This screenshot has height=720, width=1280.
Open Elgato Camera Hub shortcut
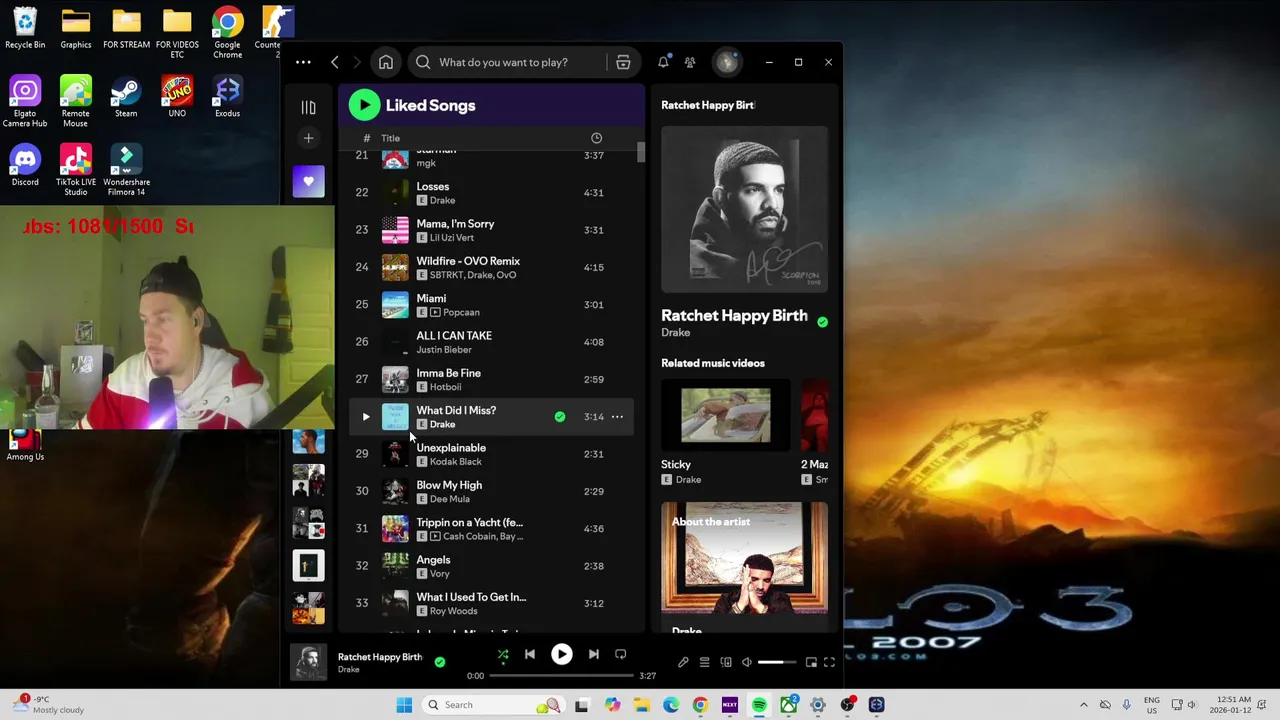[x=25, y=101]
